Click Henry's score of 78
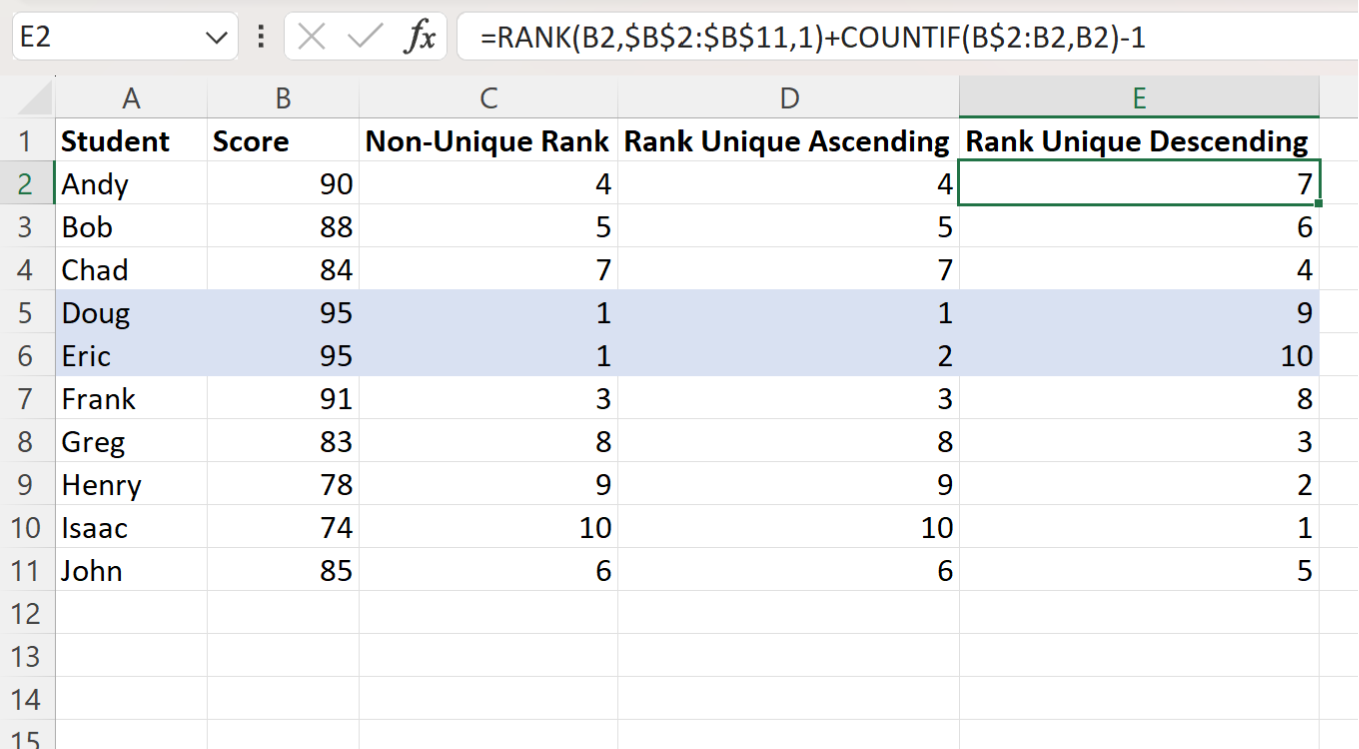Image resolution: width=1359 pixels, height=749 pixels. tap(283, 485)
